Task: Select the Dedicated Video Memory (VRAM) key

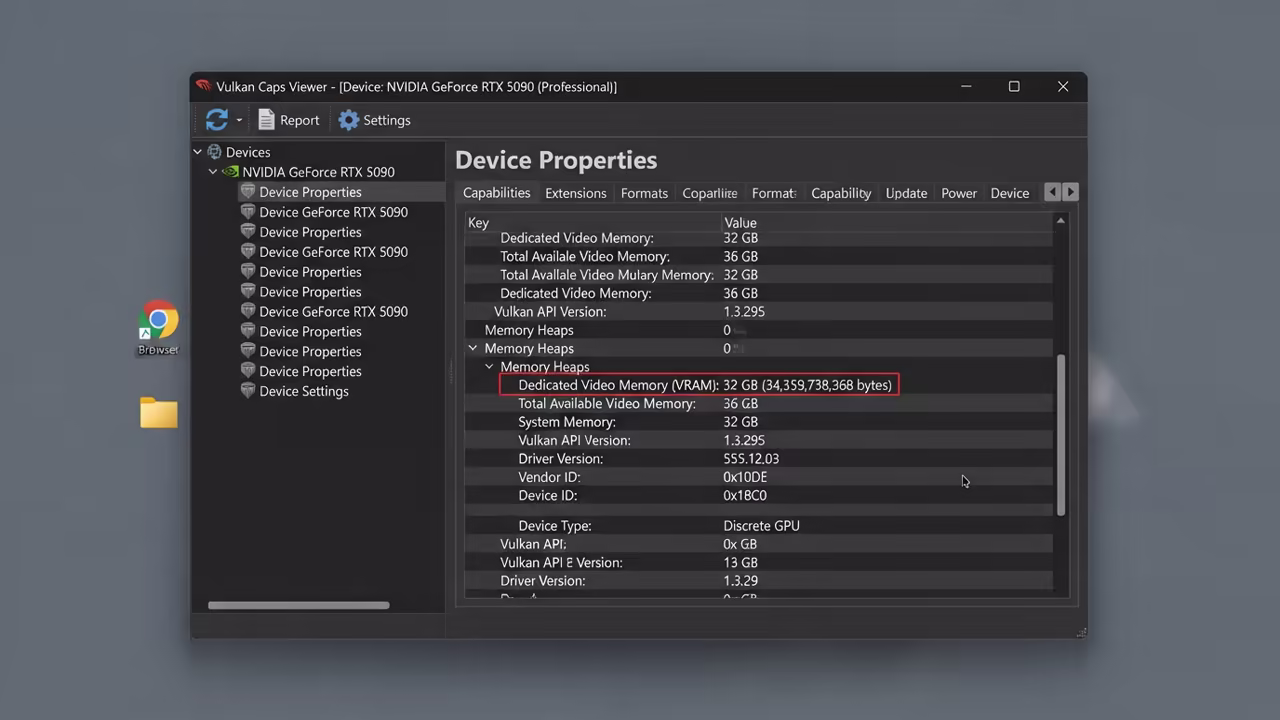Action: [618, 385]
